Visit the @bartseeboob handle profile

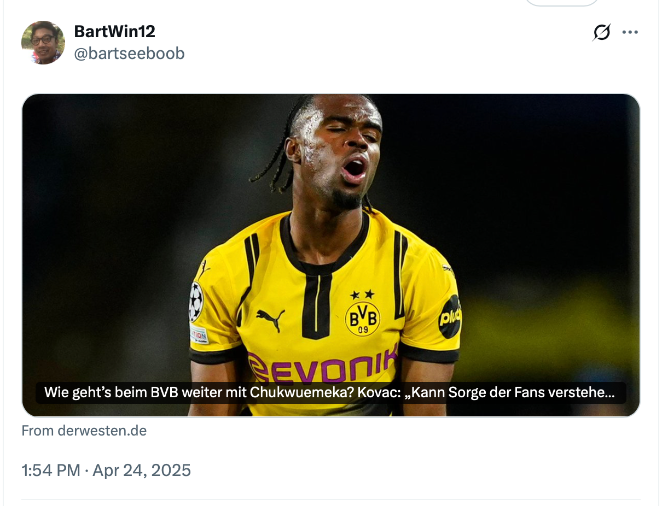tap(129, 54)
